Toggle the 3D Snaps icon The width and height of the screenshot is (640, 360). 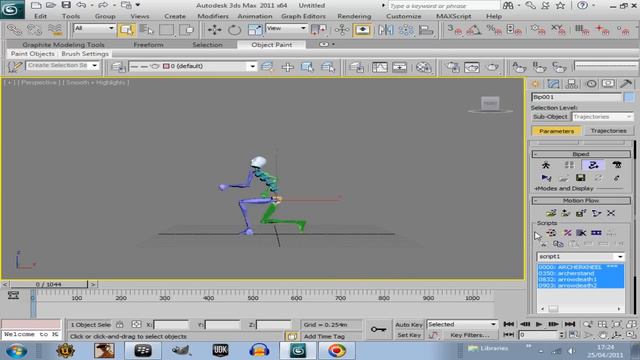pyautogui.click(x=454, y=30)
